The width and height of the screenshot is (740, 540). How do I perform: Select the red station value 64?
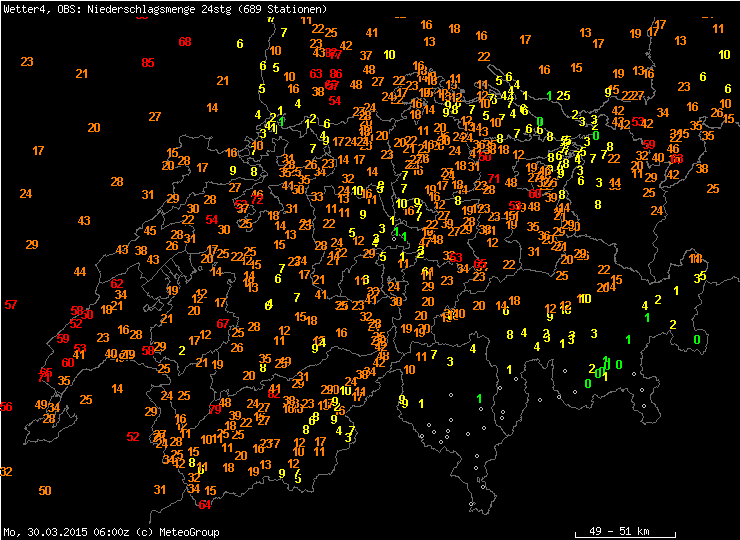pos(204,505)
